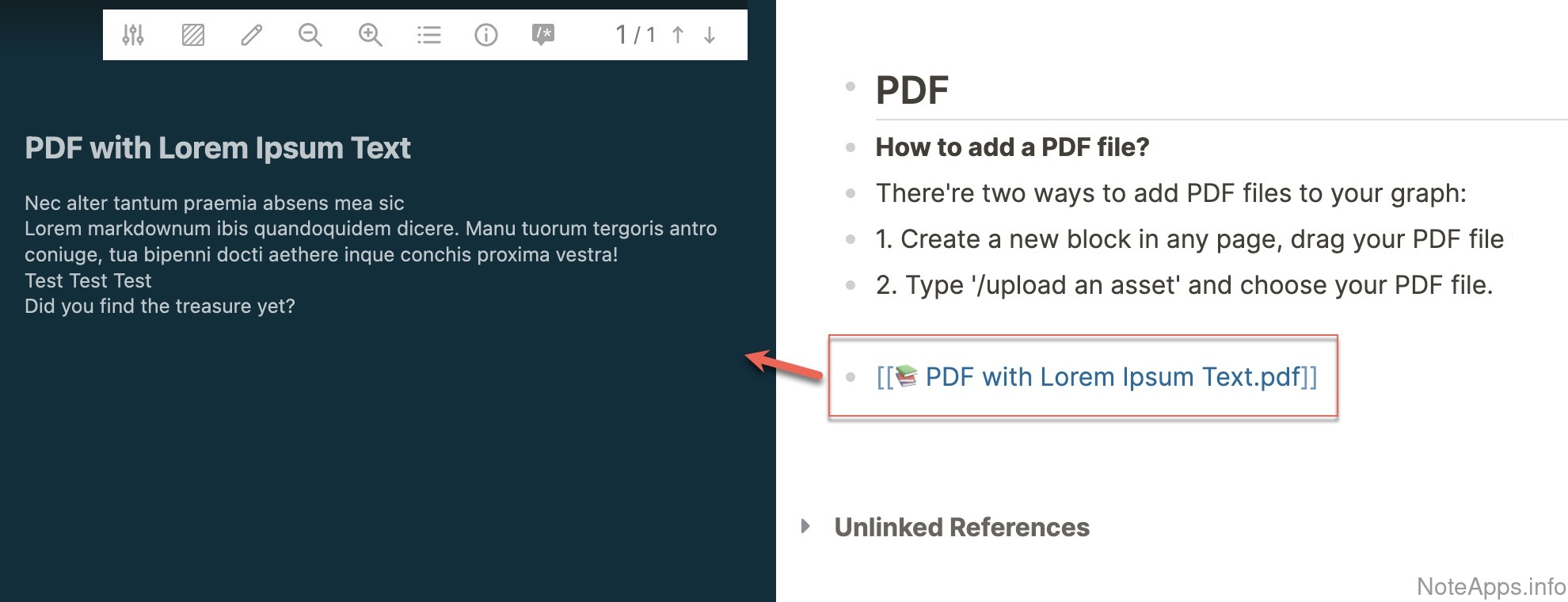Click the bullet next to PDF heading
Image resolution: width=1568 pixels, height=602 pixels.
tap(851, 86)
